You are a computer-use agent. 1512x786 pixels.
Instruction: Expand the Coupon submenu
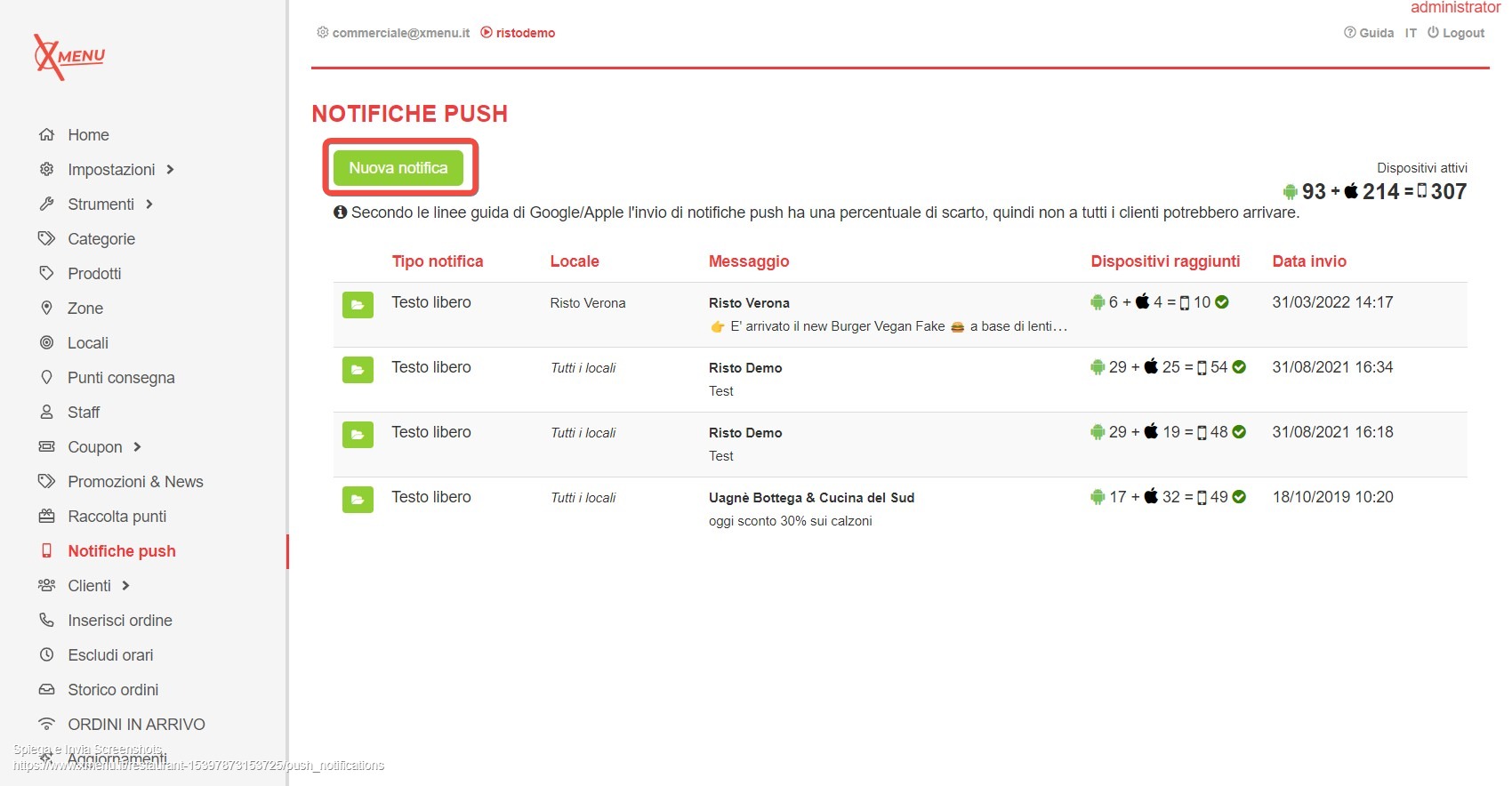tap(138, 447)
